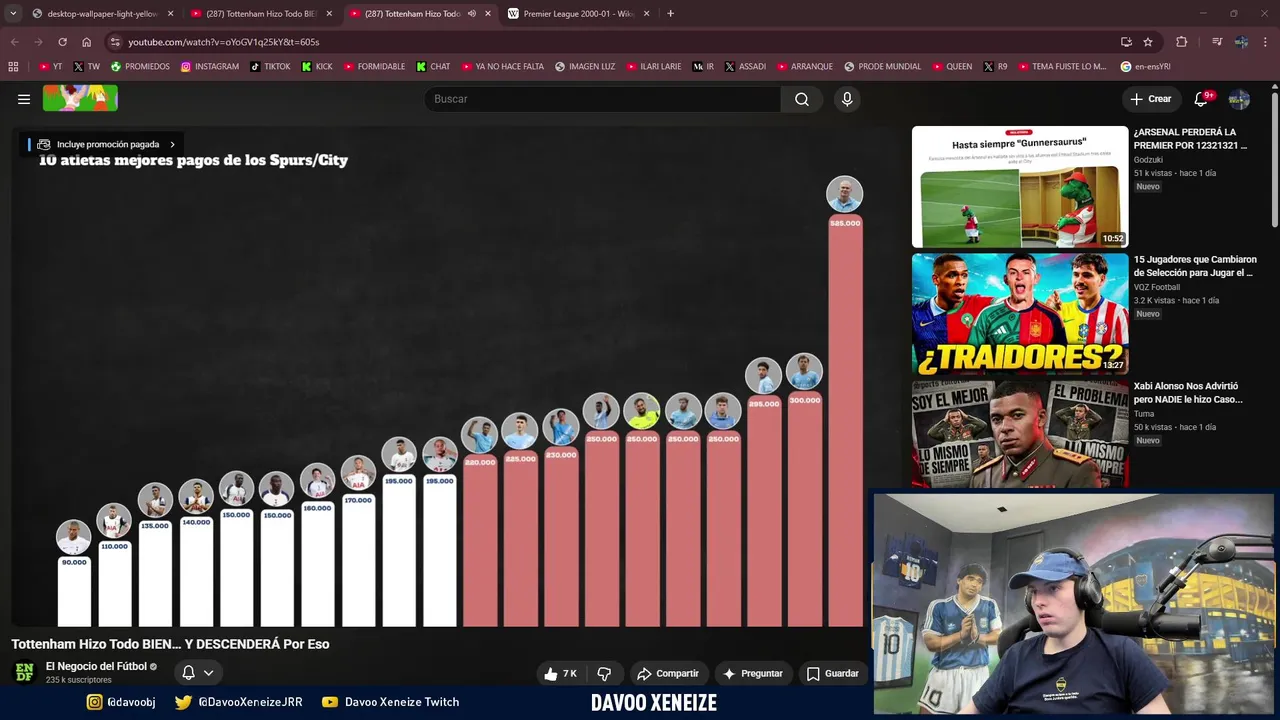Open YouTube notifications bell

tap(1203, 99)
